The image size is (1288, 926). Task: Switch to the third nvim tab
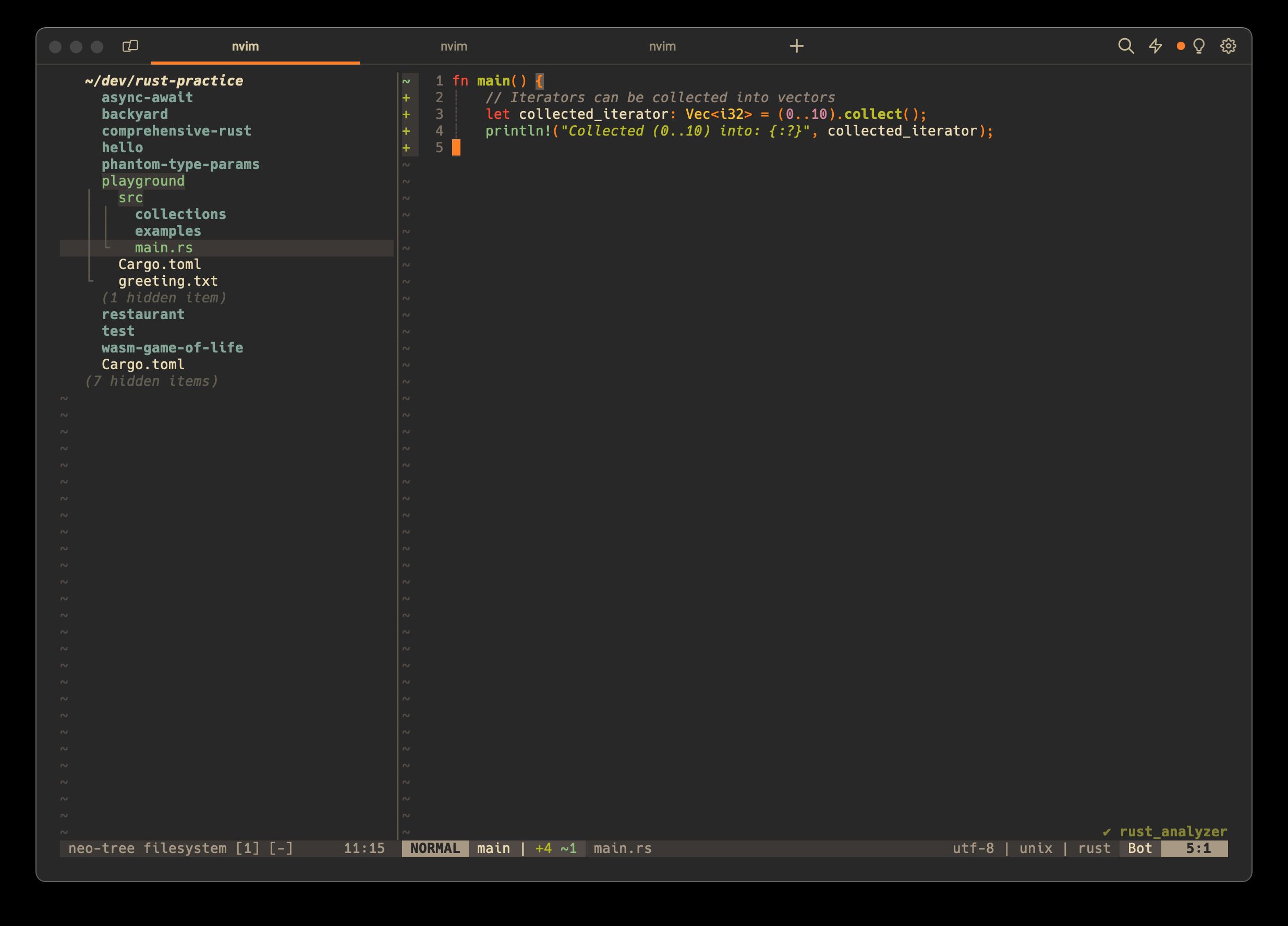pyautogui.click(x=662, y=46)
